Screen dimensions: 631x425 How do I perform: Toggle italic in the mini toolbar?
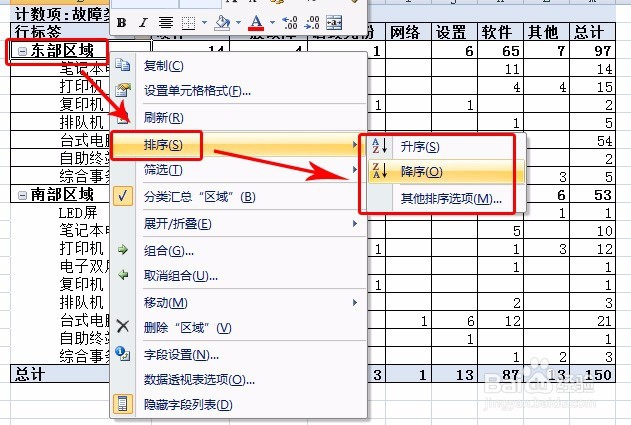pyautogui.click(x=143, y=23)
